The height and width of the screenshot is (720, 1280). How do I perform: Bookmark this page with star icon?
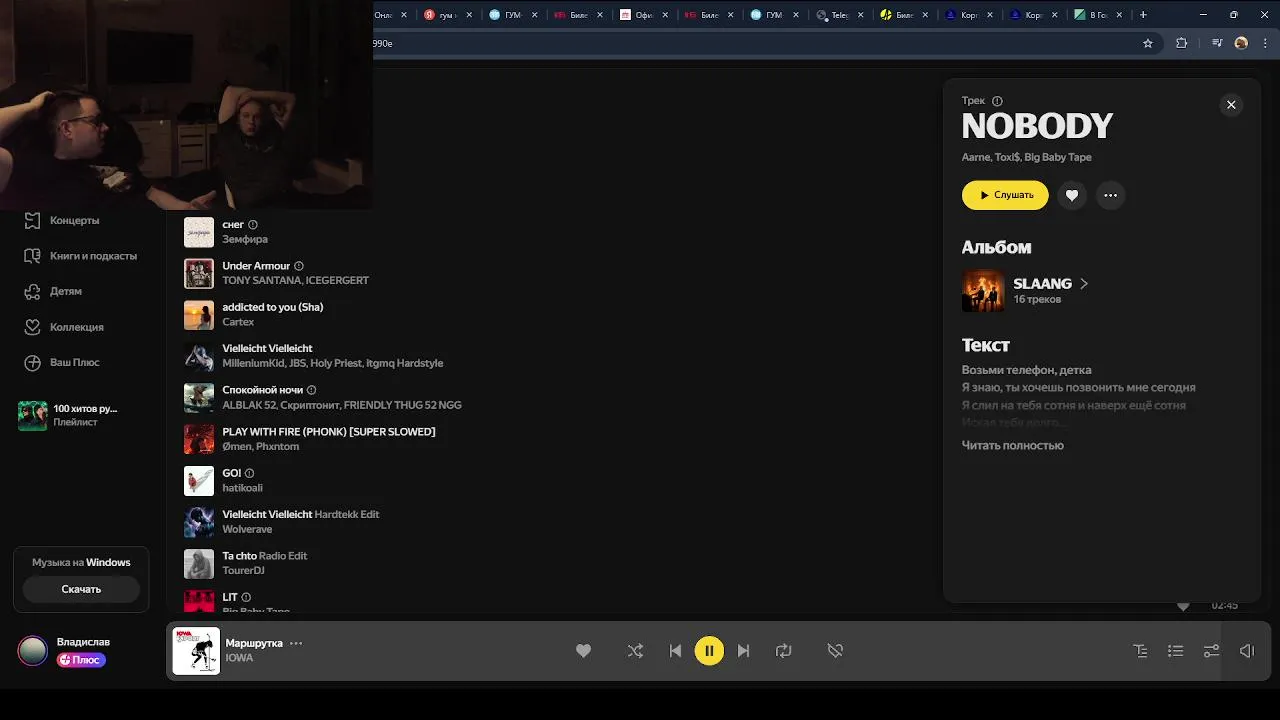click(x=1148, y=43)
